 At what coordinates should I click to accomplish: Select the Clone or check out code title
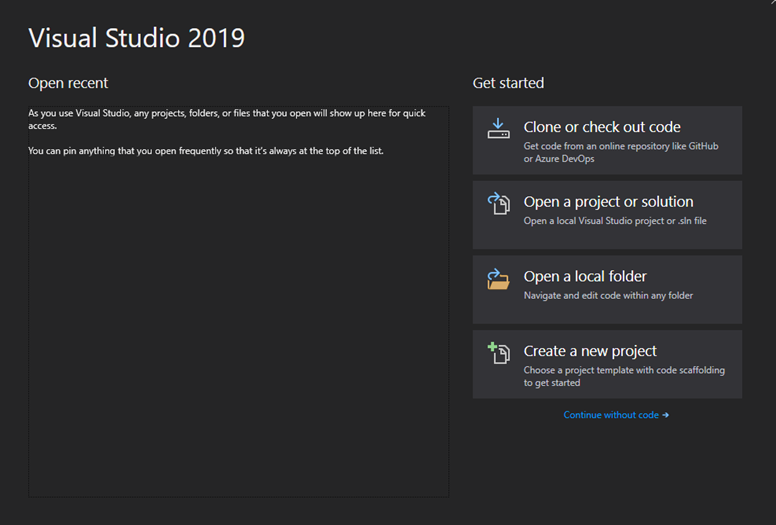pos(601,127)
